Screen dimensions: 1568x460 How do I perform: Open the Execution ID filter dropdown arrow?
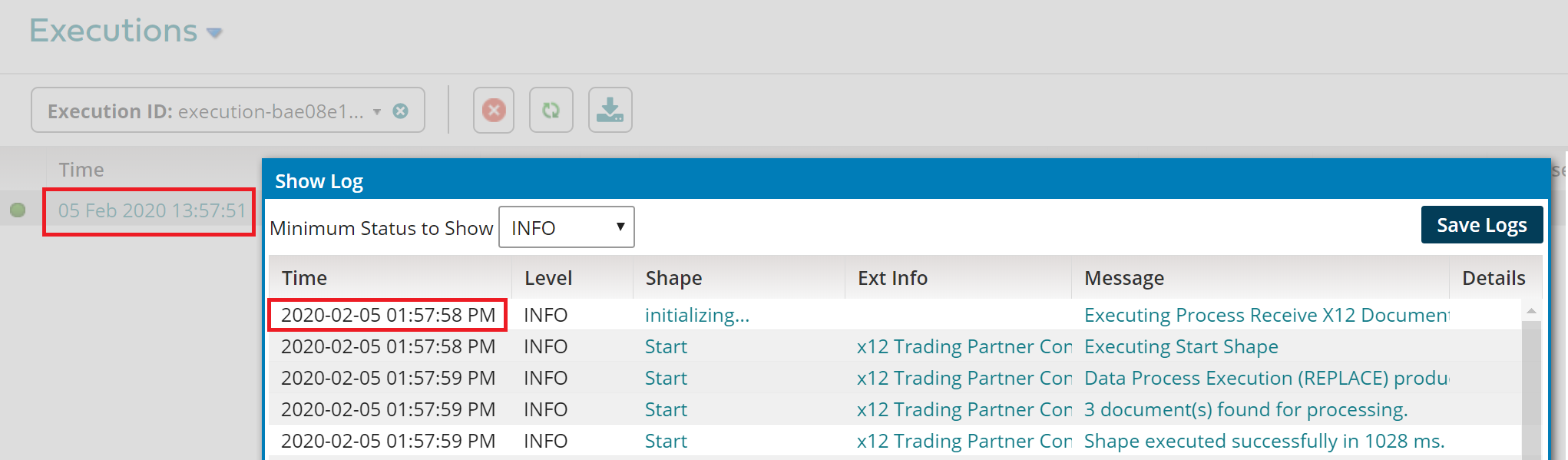click(x=377, y=111)
